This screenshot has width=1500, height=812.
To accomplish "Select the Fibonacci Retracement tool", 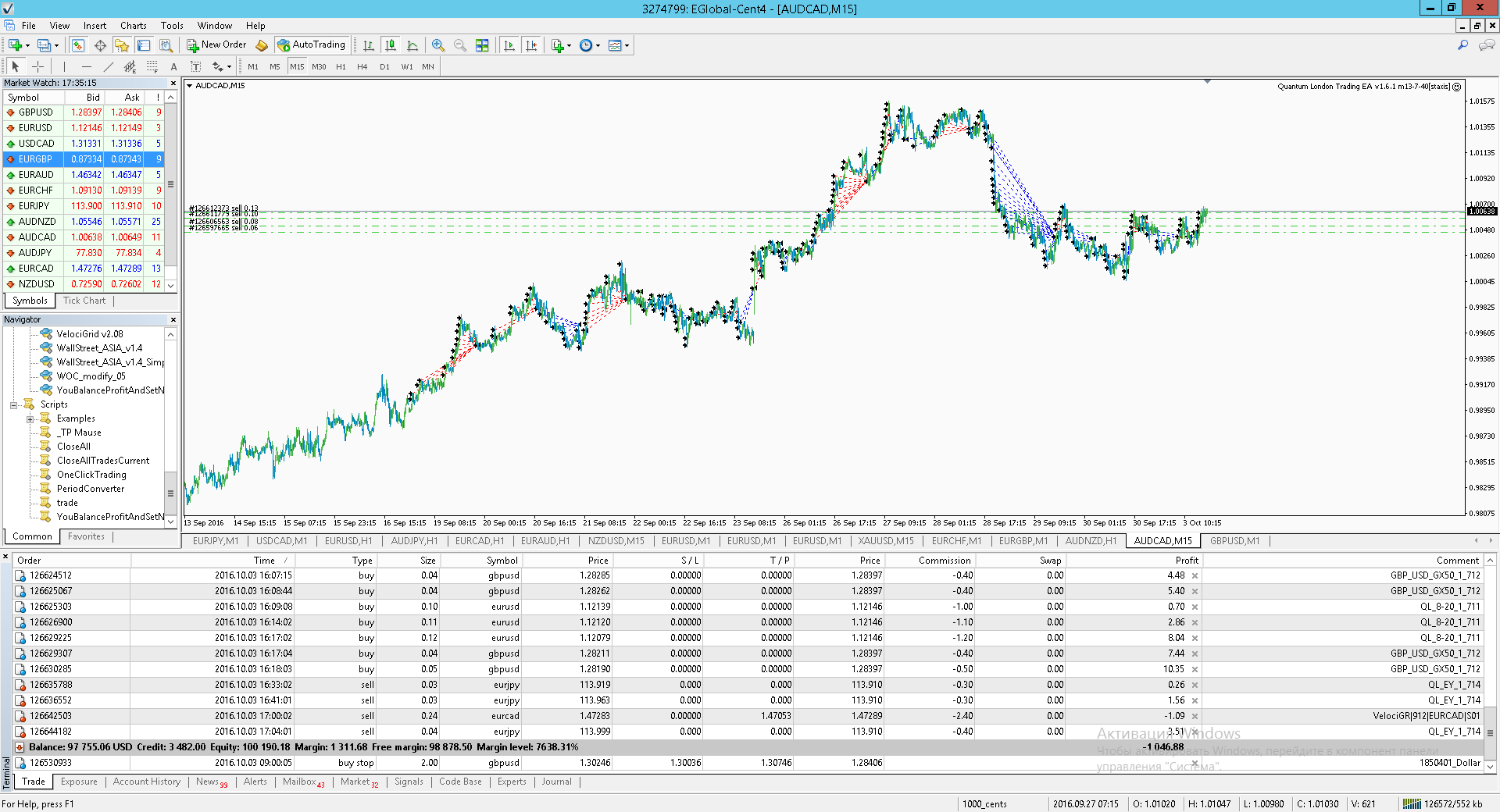I will pyautogui.click(x=152, y=66).
